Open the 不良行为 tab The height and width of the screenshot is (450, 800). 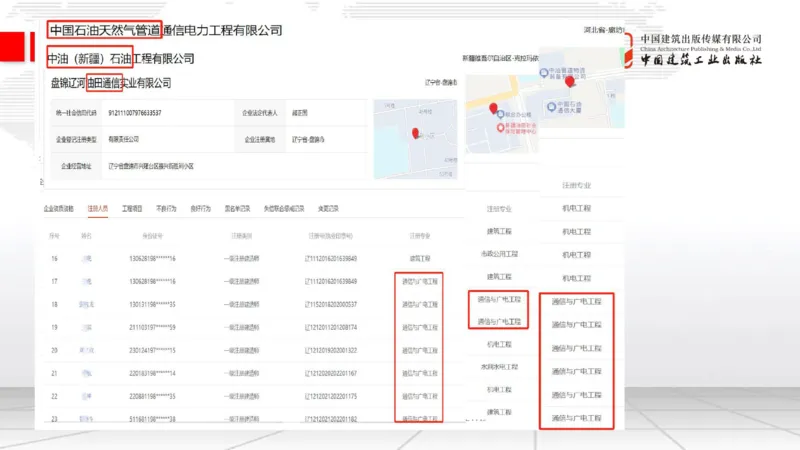[x=166, y=209]
